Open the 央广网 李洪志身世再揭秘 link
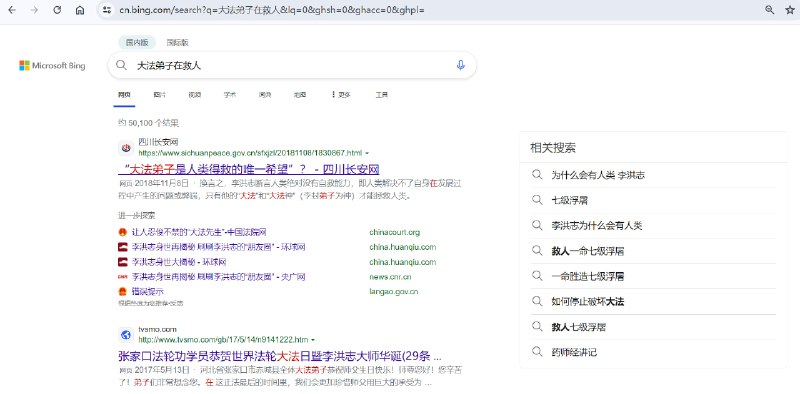The width and height of the screenshot is (800, 394). 218,277
